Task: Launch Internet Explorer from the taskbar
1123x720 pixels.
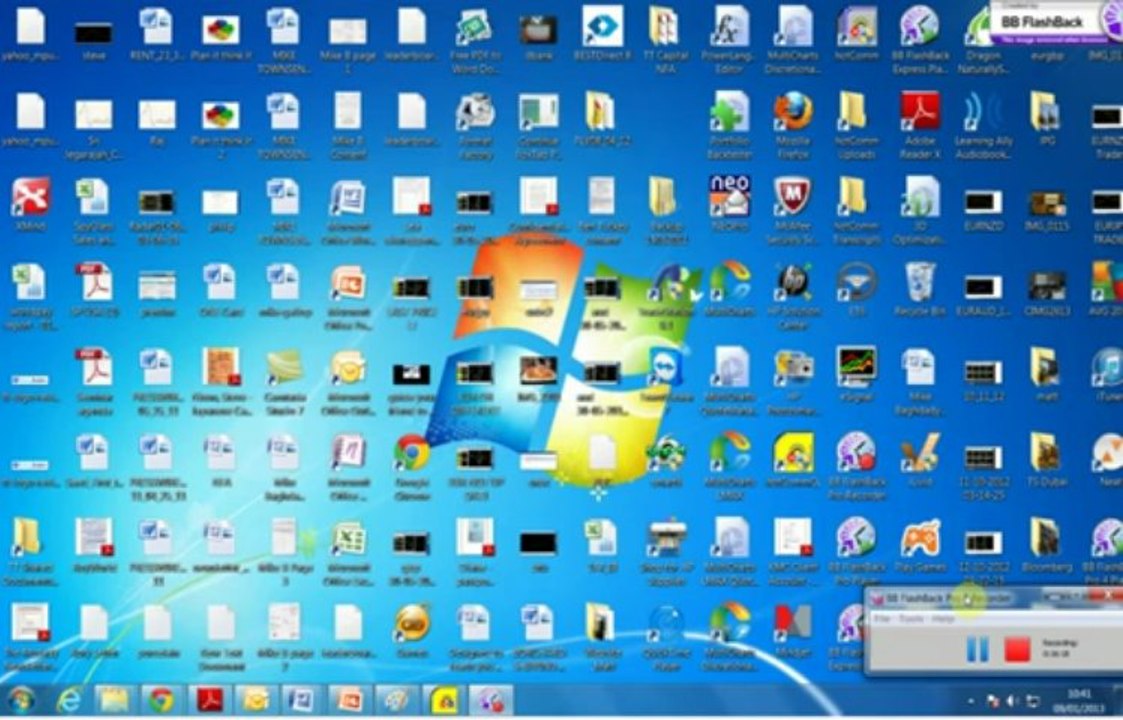Action: tap(69, 700)
